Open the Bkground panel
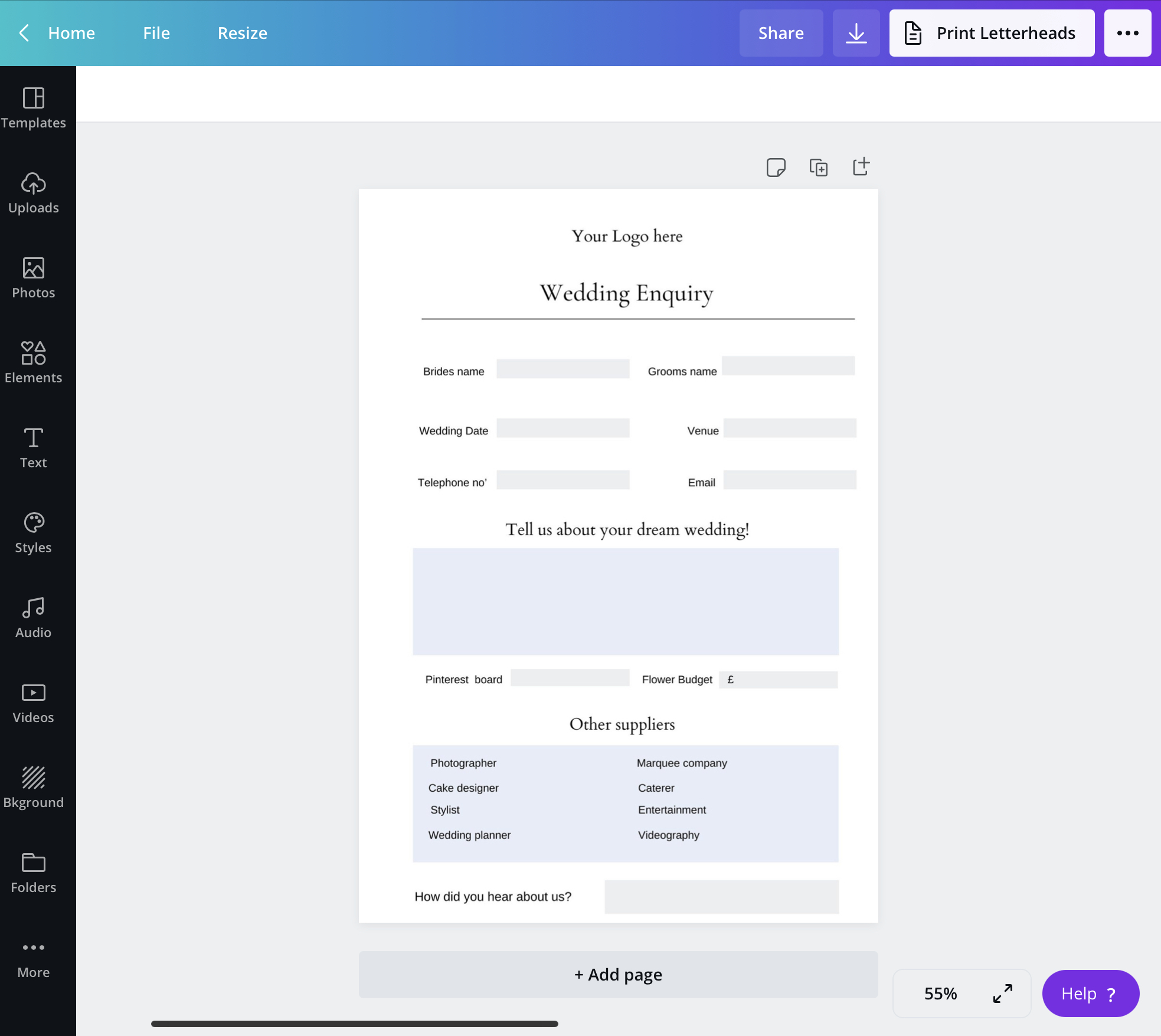The height and width of the screenshot is (1036, 1161). pos(34,788)
